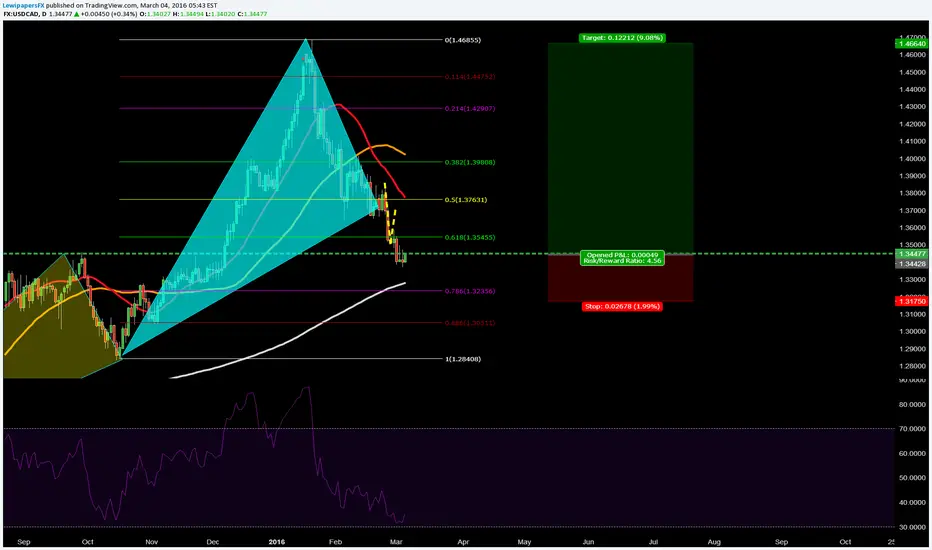Click the 80.0000 RSI axis label
932x550 pixels.
[x=912, y=404]
